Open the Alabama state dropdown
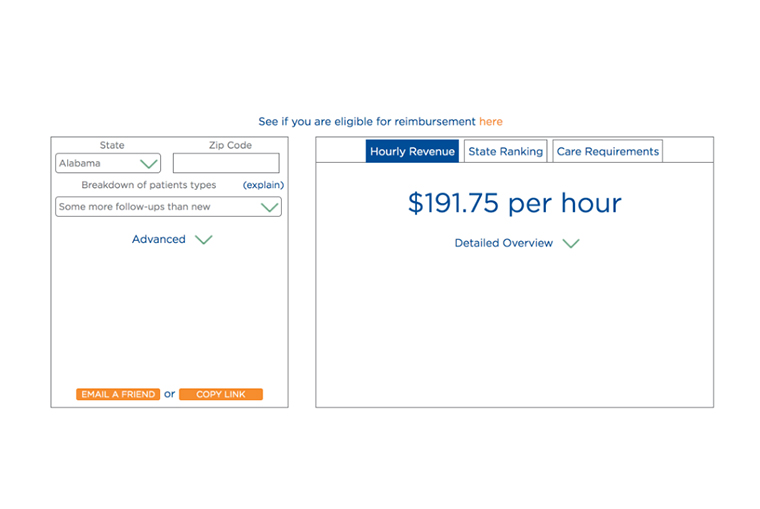760x509 pixels. pos(107,163)
